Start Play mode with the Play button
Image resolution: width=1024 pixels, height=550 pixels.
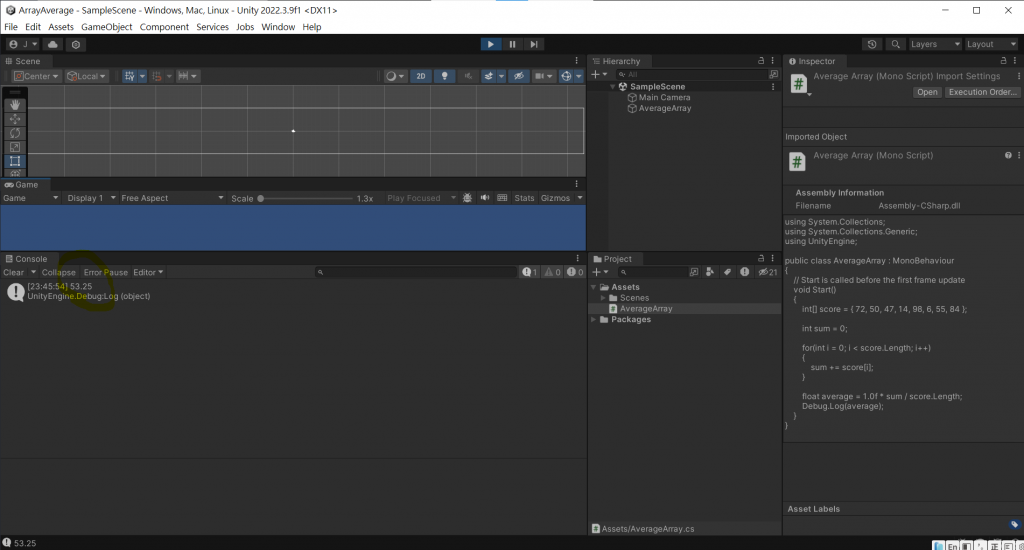[490, 44]
